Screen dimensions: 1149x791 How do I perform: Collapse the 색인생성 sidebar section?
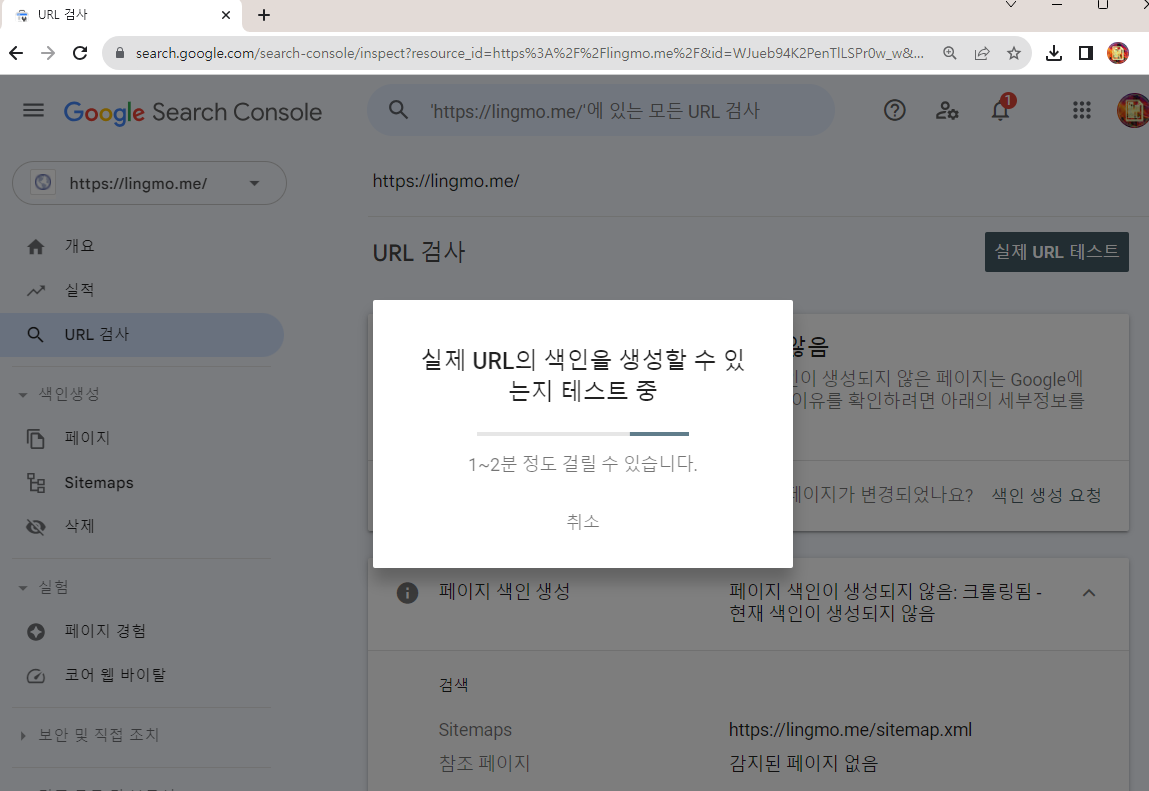pos(23,394)
